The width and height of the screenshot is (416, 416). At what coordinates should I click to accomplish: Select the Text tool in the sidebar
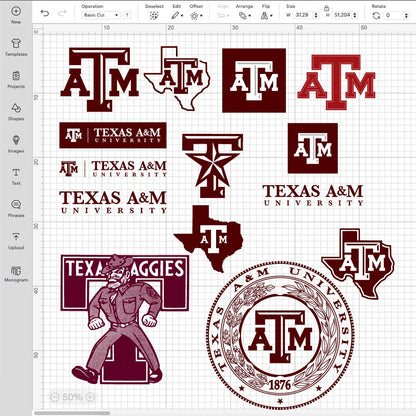tap(16, 176)
